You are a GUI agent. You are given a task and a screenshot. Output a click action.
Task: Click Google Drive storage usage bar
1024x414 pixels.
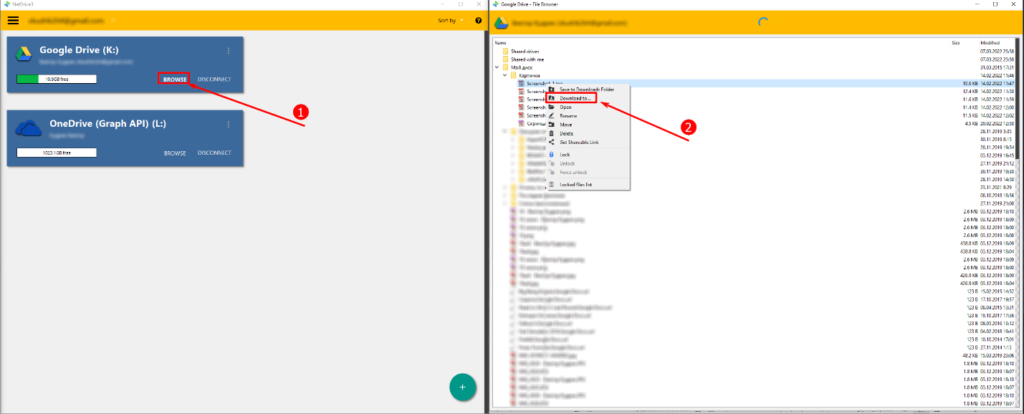[x=56, y=79]
